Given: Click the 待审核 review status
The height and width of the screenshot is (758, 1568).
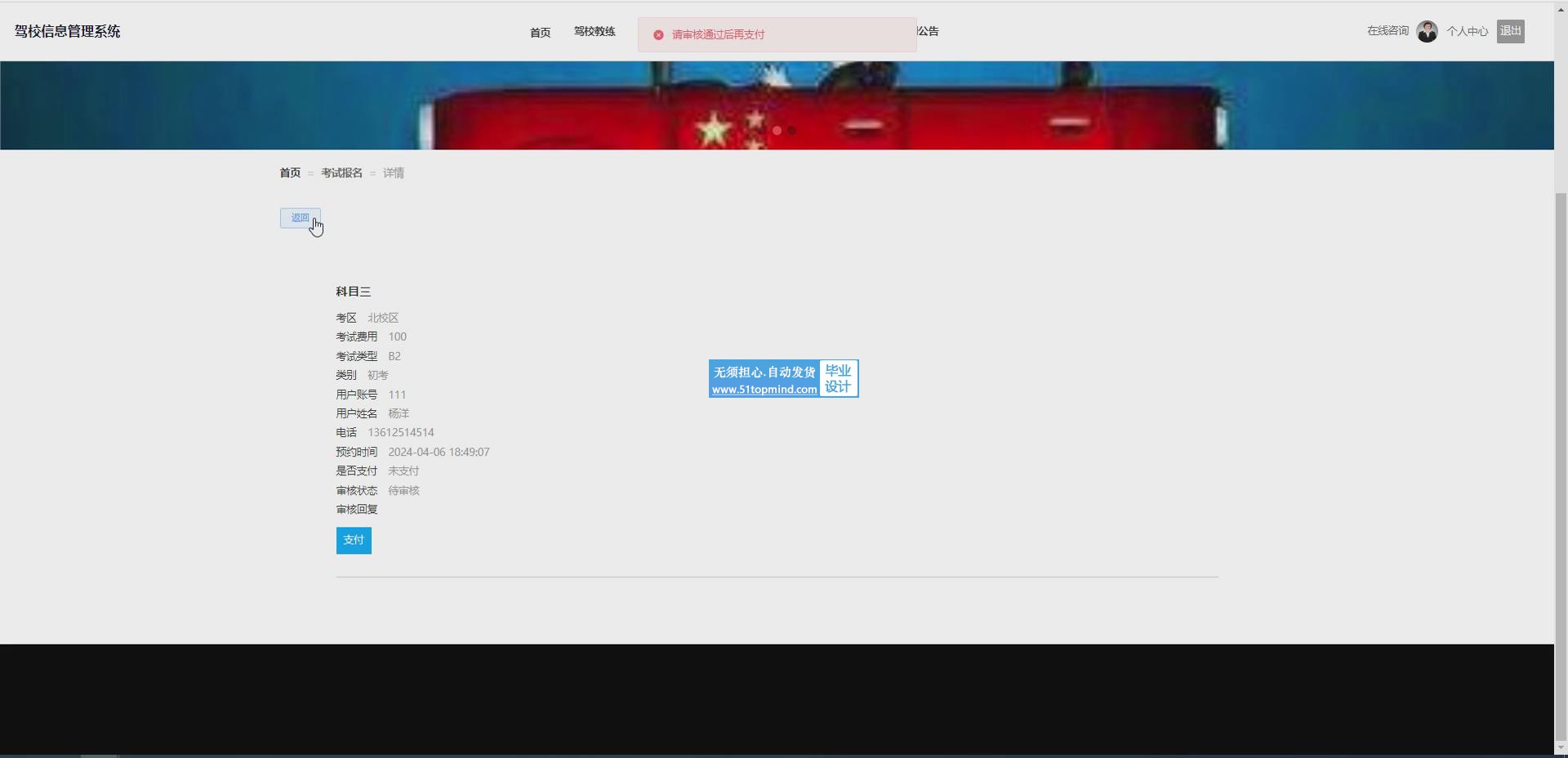Looking at the screenshot, I should (403, 490).
